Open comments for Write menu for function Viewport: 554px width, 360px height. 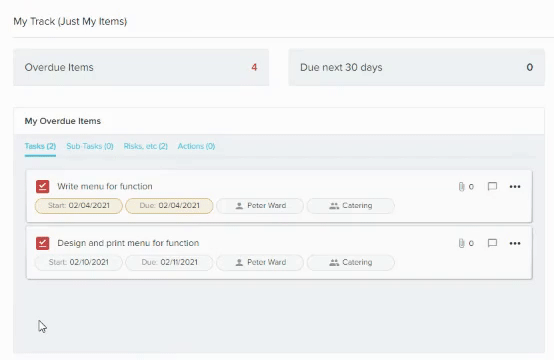pos(492,186)
